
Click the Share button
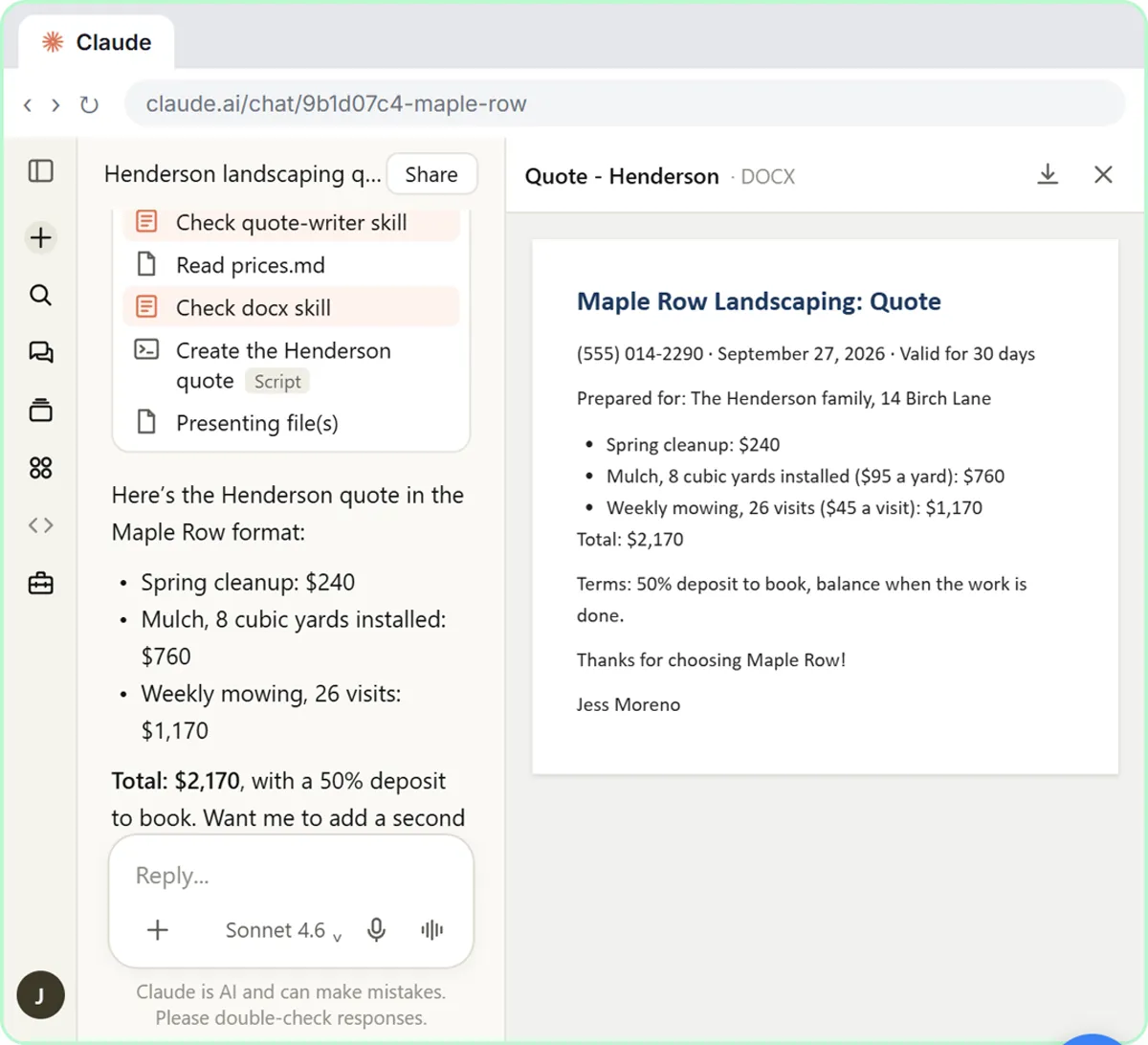431,174
